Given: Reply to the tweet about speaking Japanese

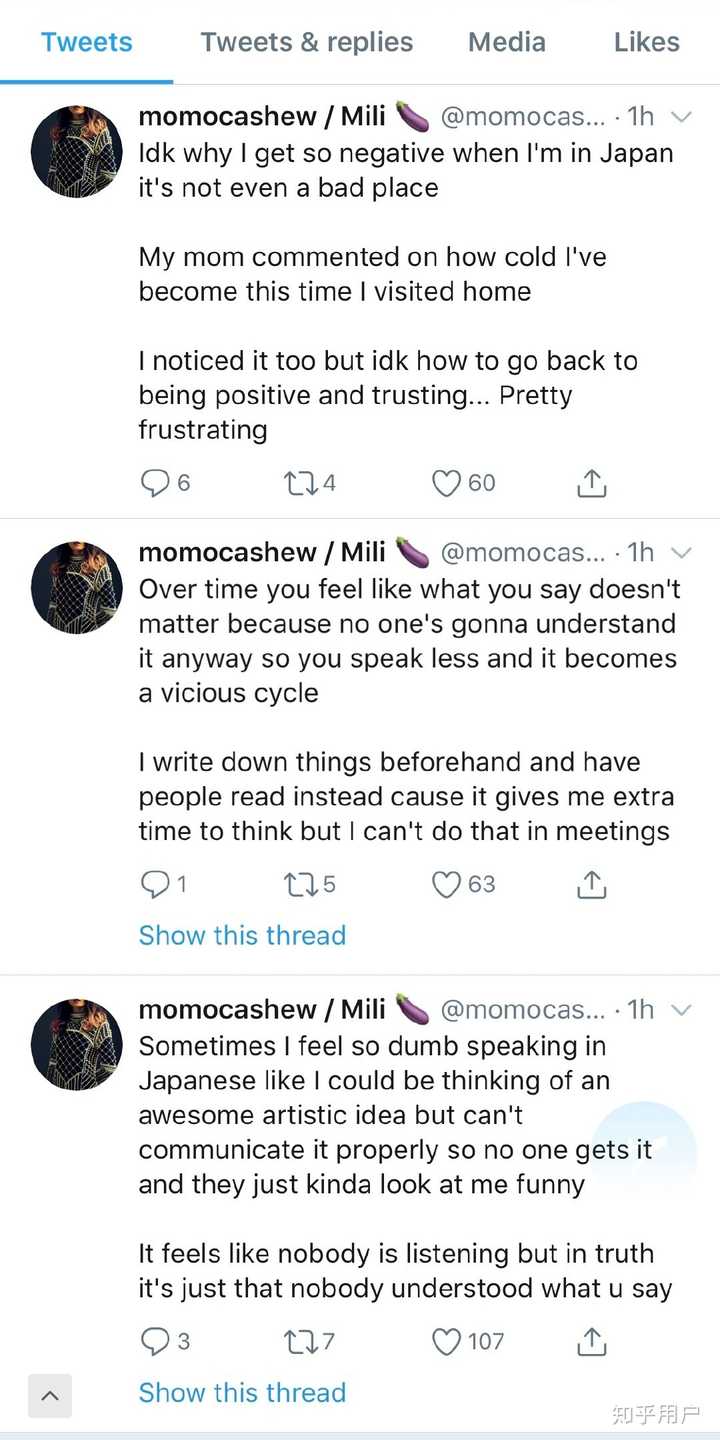Looking at the screenshot, I should click(x=155, y=1342).
